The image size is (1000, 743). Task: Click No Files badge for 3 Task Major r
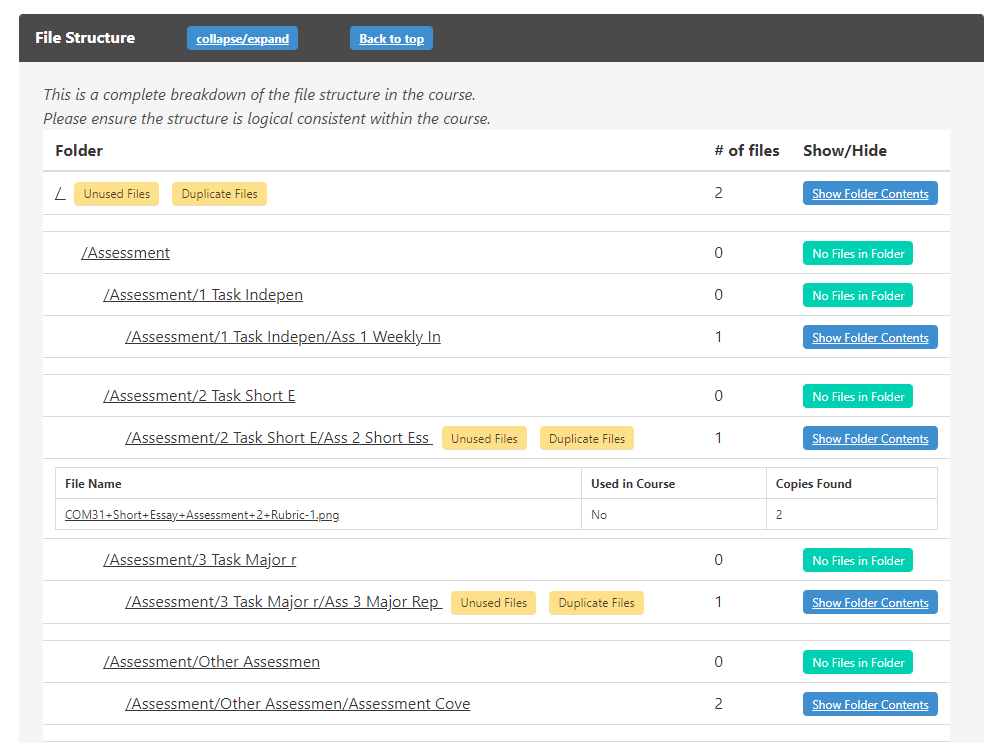point(858,561)
